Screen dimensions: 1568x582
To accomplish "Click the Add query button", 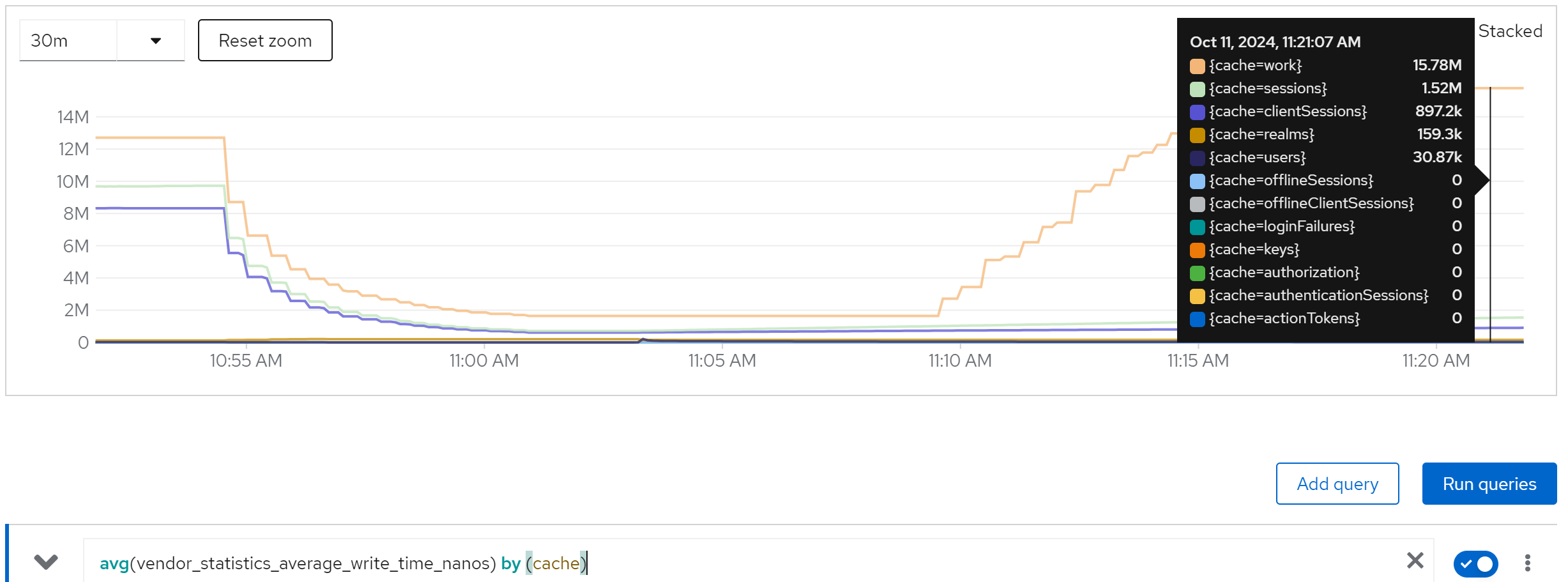I will (x=1337, y=484).
